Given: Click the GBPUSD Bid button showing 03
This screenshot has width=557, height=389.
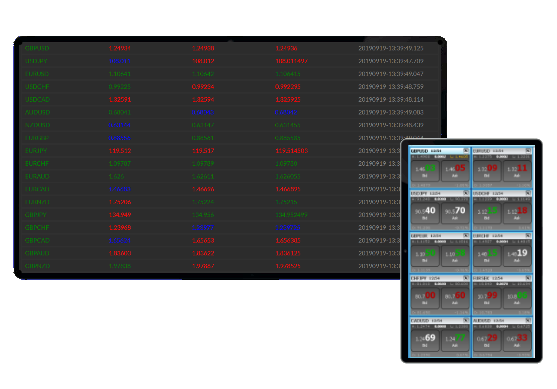Looking at the screenshot, I should [425, 171].
